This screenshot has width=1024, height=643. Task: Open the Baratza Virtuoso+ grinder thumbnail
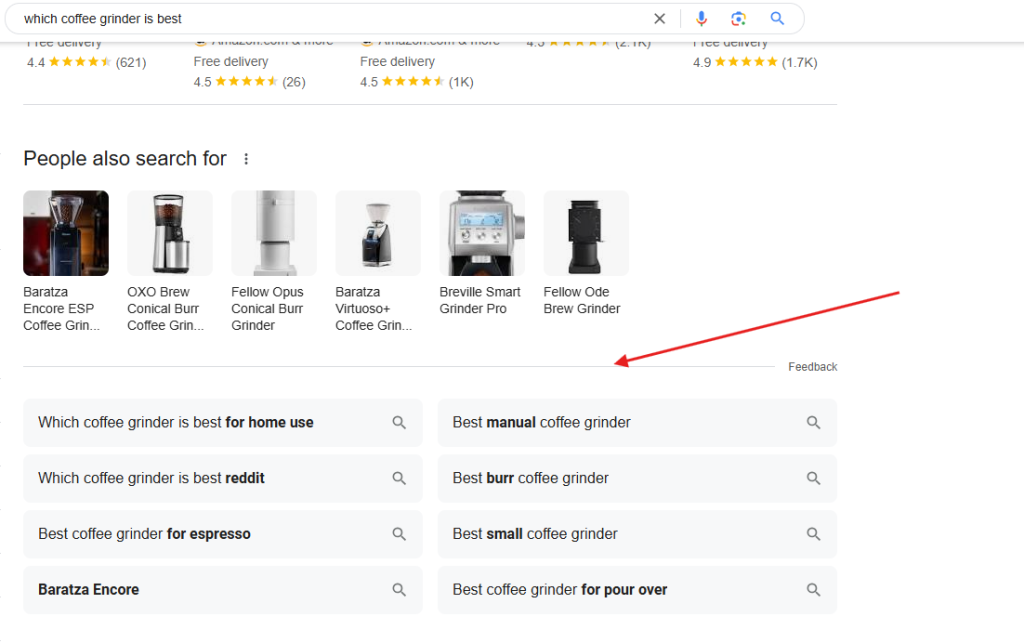[x=378, y=233]
